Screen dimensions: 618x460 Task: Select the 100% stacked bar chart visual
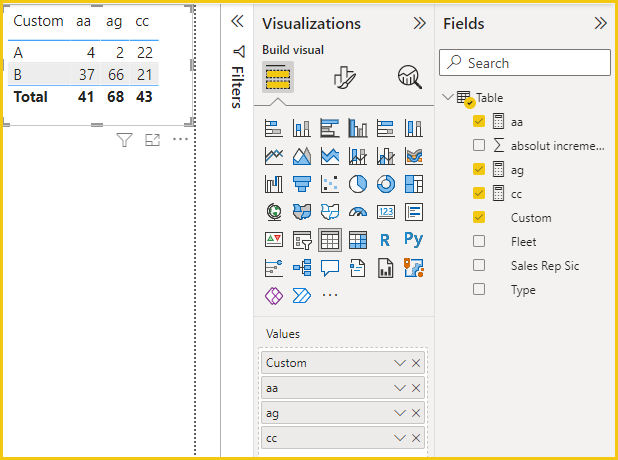[386, 128]
